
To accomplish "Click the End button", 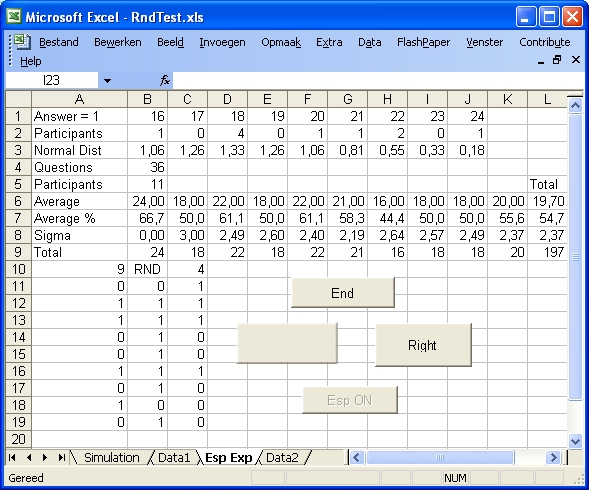I will click(x=343, y=293).
